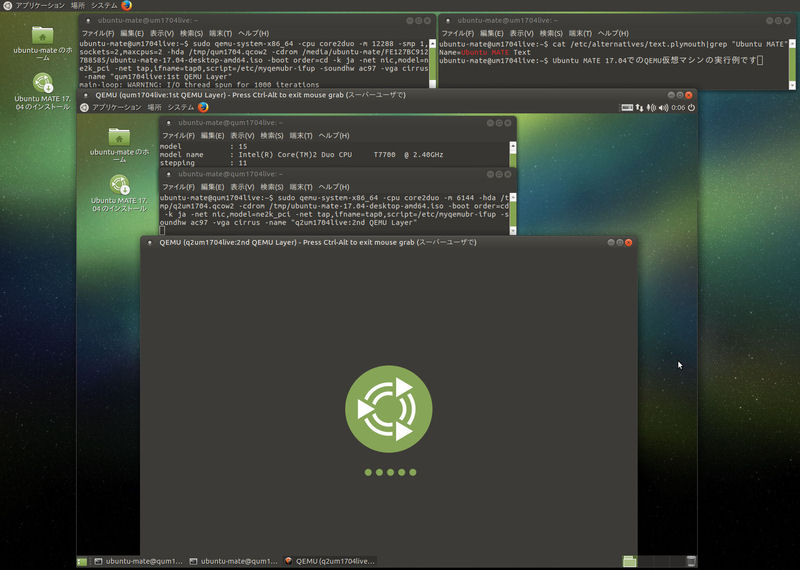Click scrollbar of the top-left host terminal

click(x=433, y=64)
